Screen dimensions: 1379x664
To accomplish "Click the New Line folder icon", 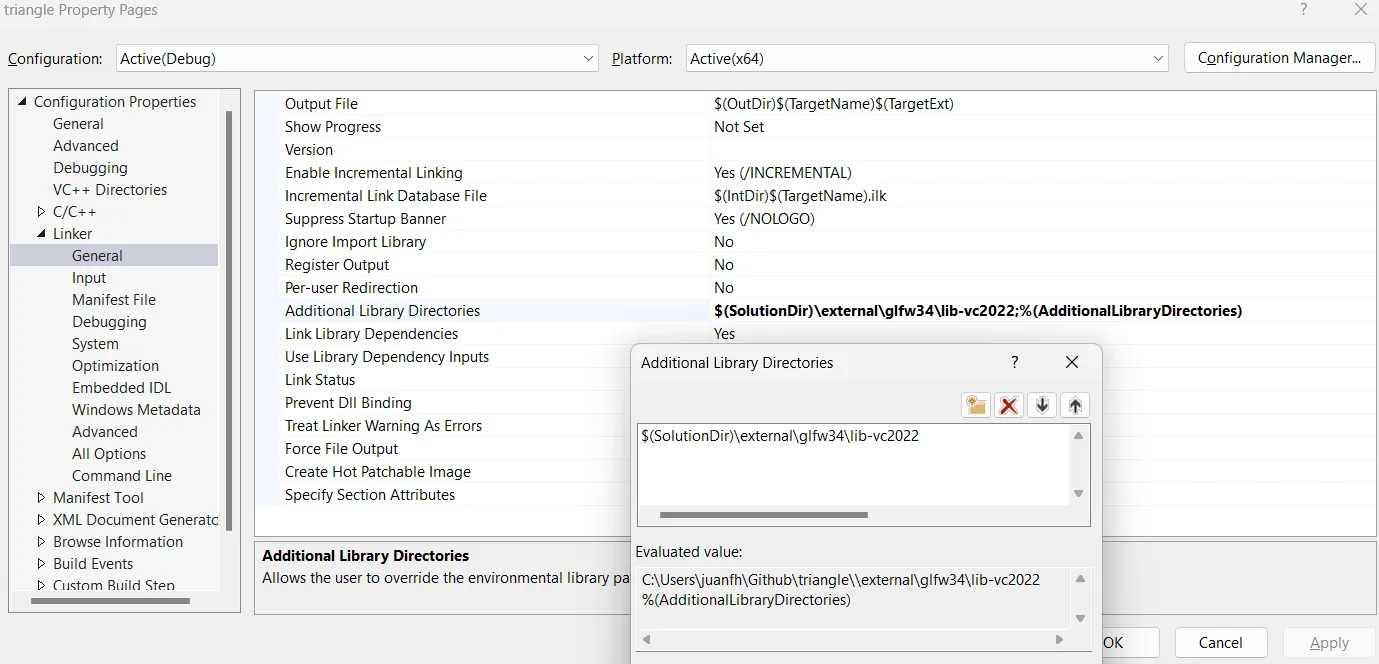I will tap(975, 404).
